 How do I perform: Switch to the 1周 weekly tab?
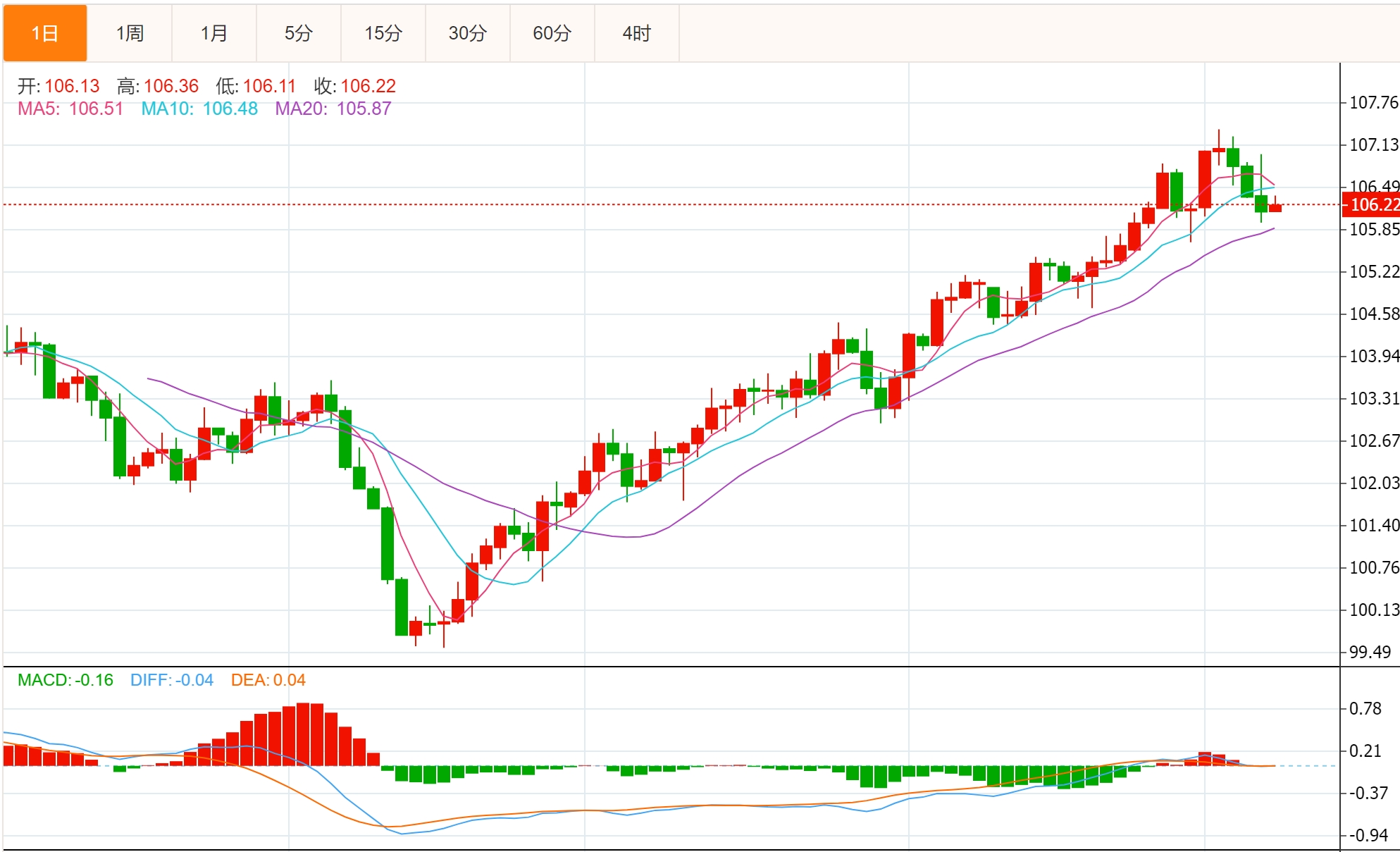point(130,33)
